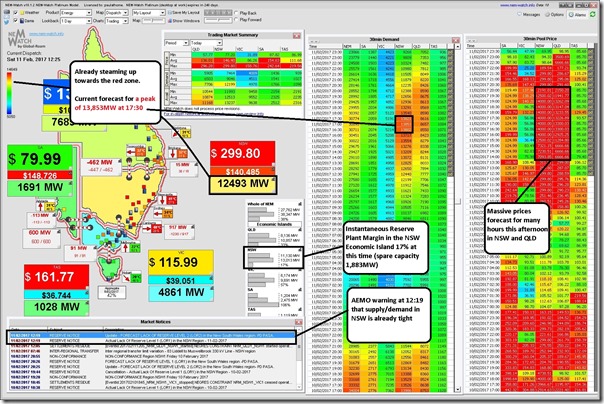Screen dimensions: 604x404
Task: Open the My Layout dropdown
Action: [x=149, y=13]
